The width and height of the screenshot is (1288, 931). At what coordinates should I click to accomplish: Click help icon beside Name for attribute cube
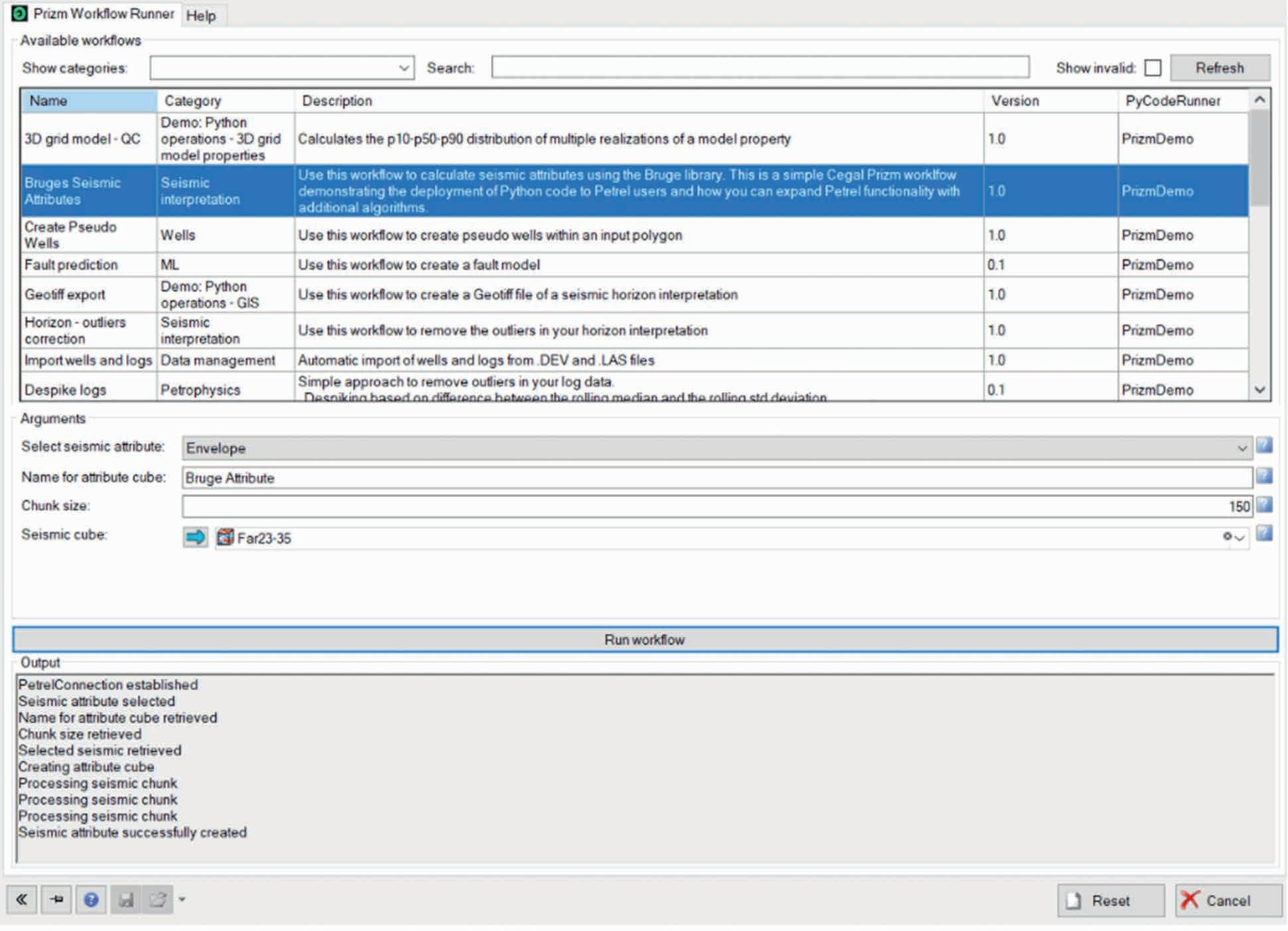[x=1264, y=476]
